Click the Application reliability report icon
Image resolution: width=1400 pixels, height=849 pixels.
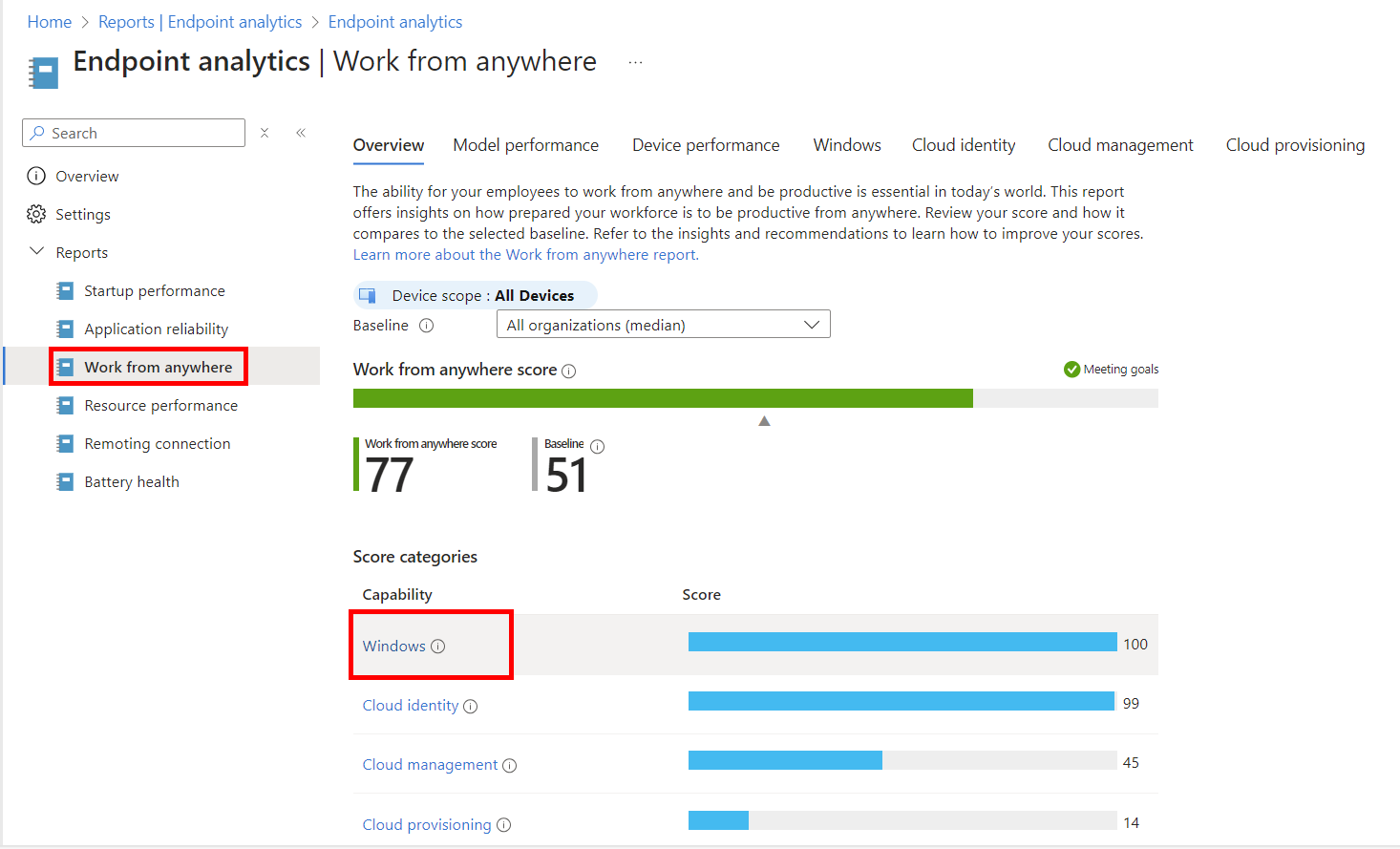65,329
